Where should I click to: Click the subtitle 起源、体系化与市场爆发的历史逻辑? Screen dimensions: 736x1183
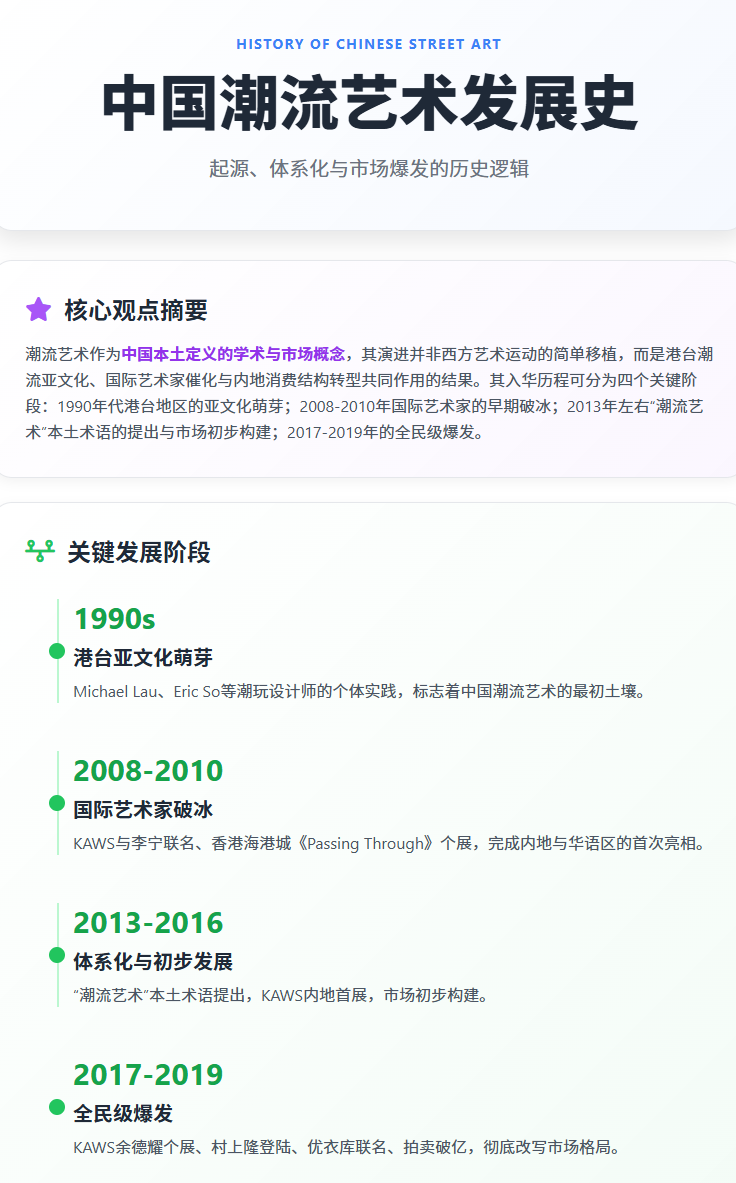point(368,169)
